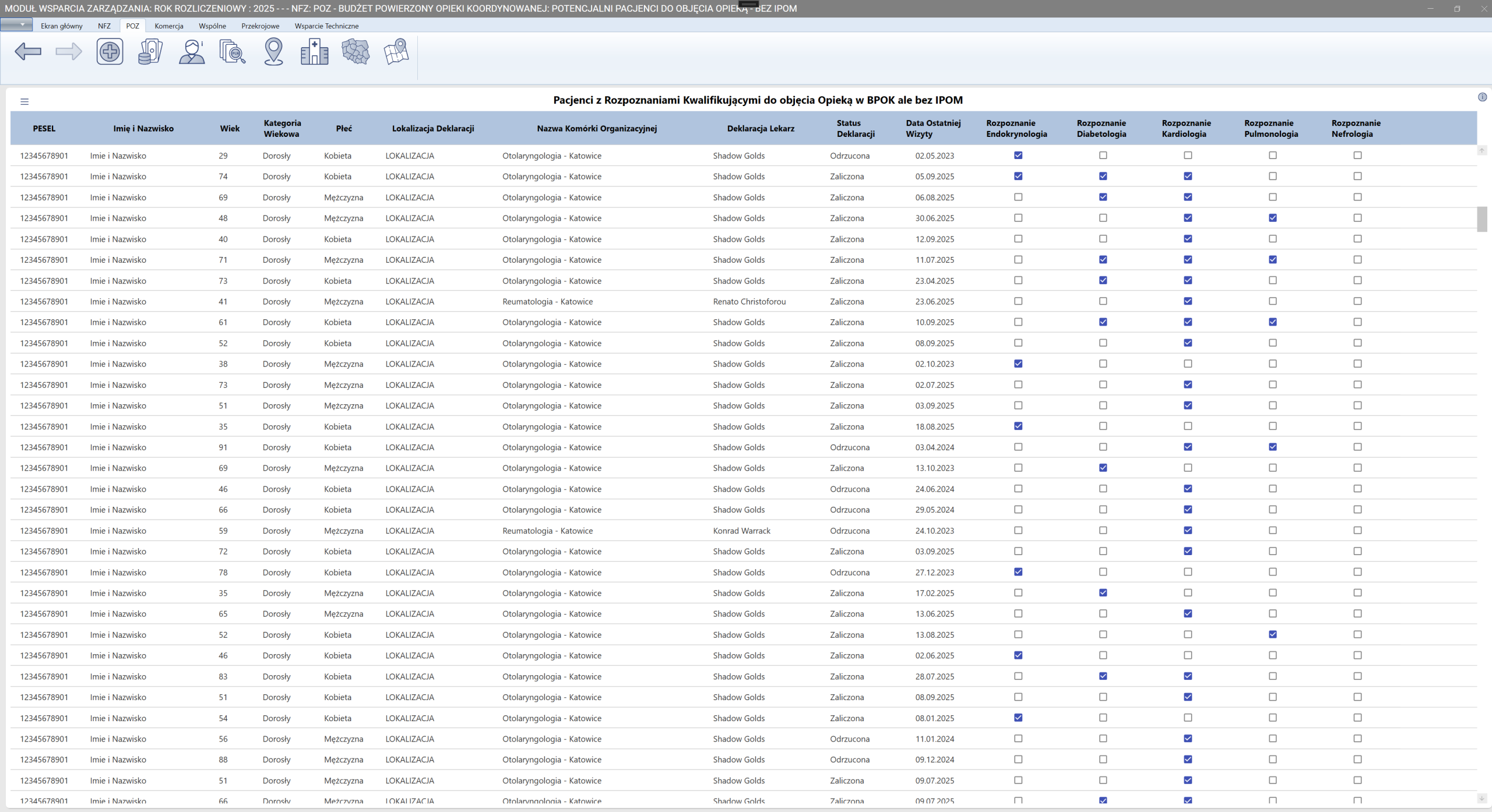Screen dimensions: 1492x812
Task: Go back with the left arrow icon
Action: click(28, 52)
